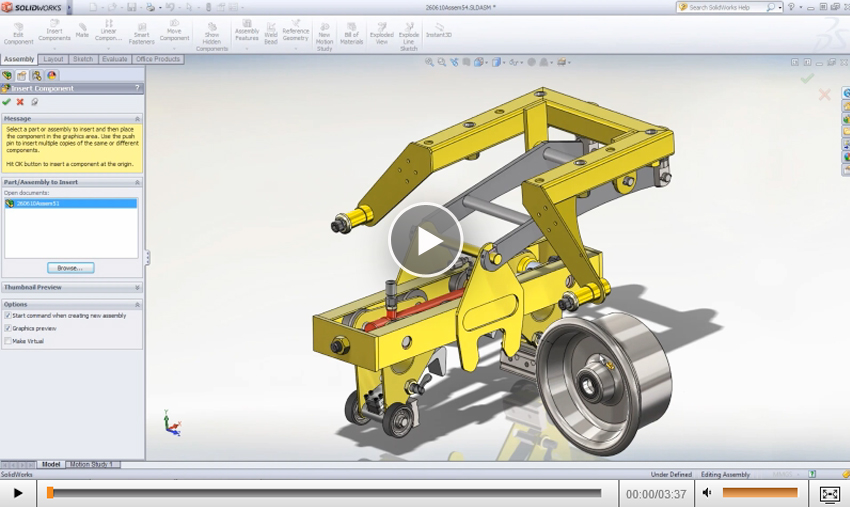Collapse the Part/Assembly to Insert section
This screenshot has width=850, height=507.
point(137,182)
